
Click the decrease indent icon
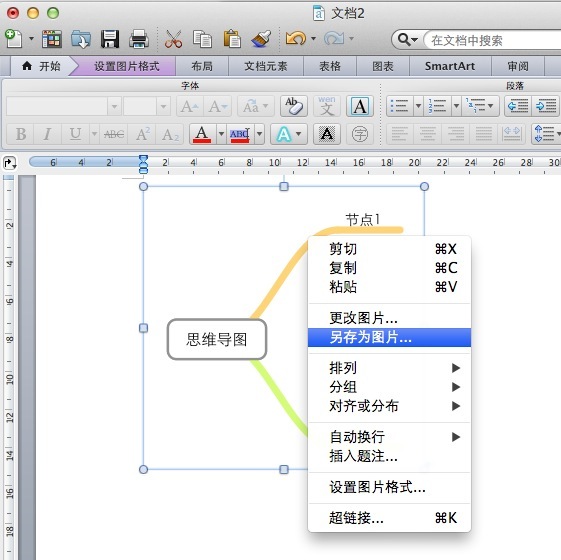pyautogui.click(x=518, y=106)
